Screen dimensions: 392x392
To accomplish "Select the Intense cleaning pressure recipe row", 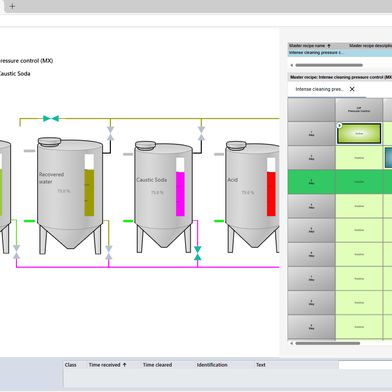I will coord(340,53).
